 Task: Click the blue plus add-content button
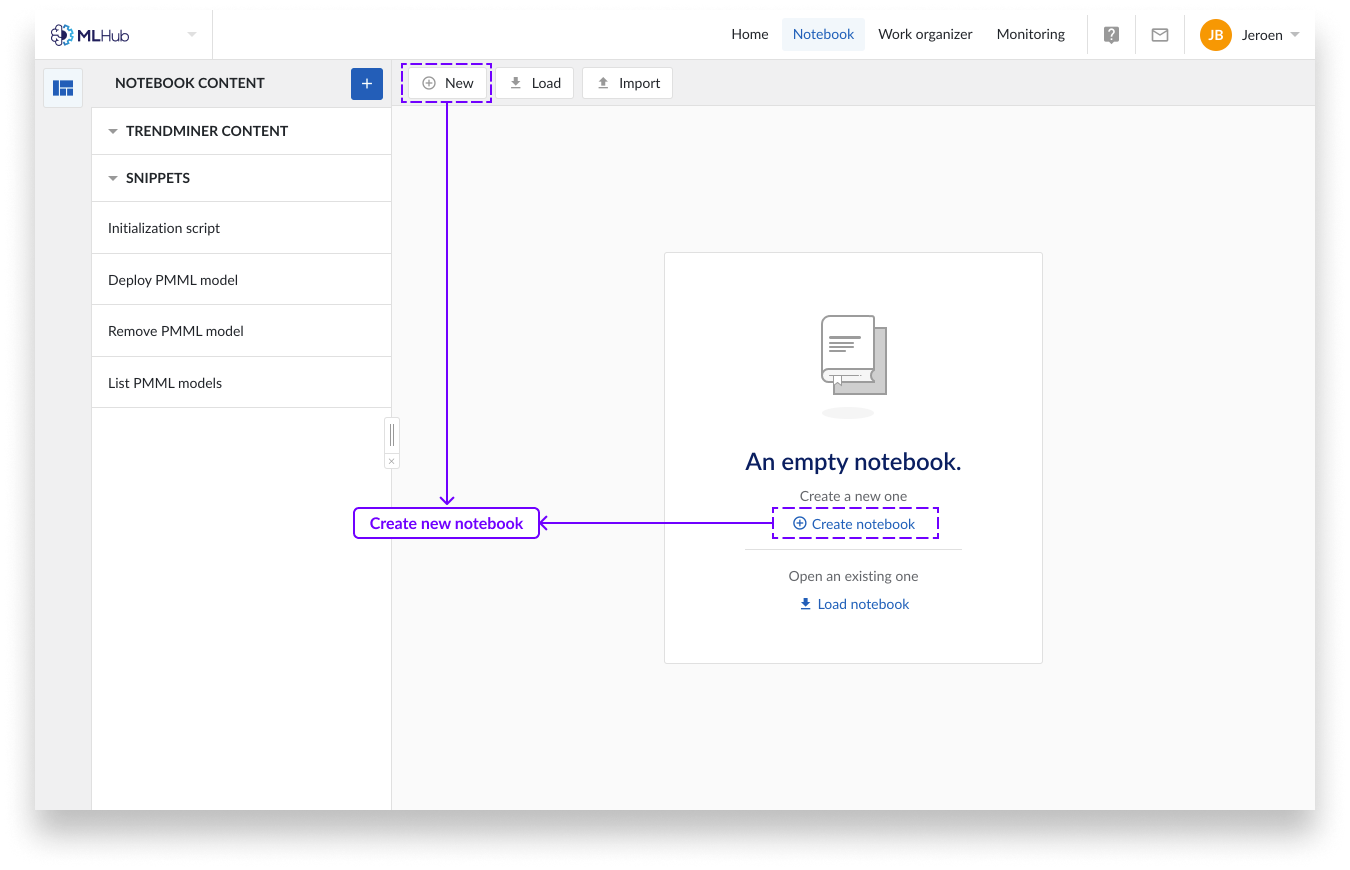click(x=367, y=84)
